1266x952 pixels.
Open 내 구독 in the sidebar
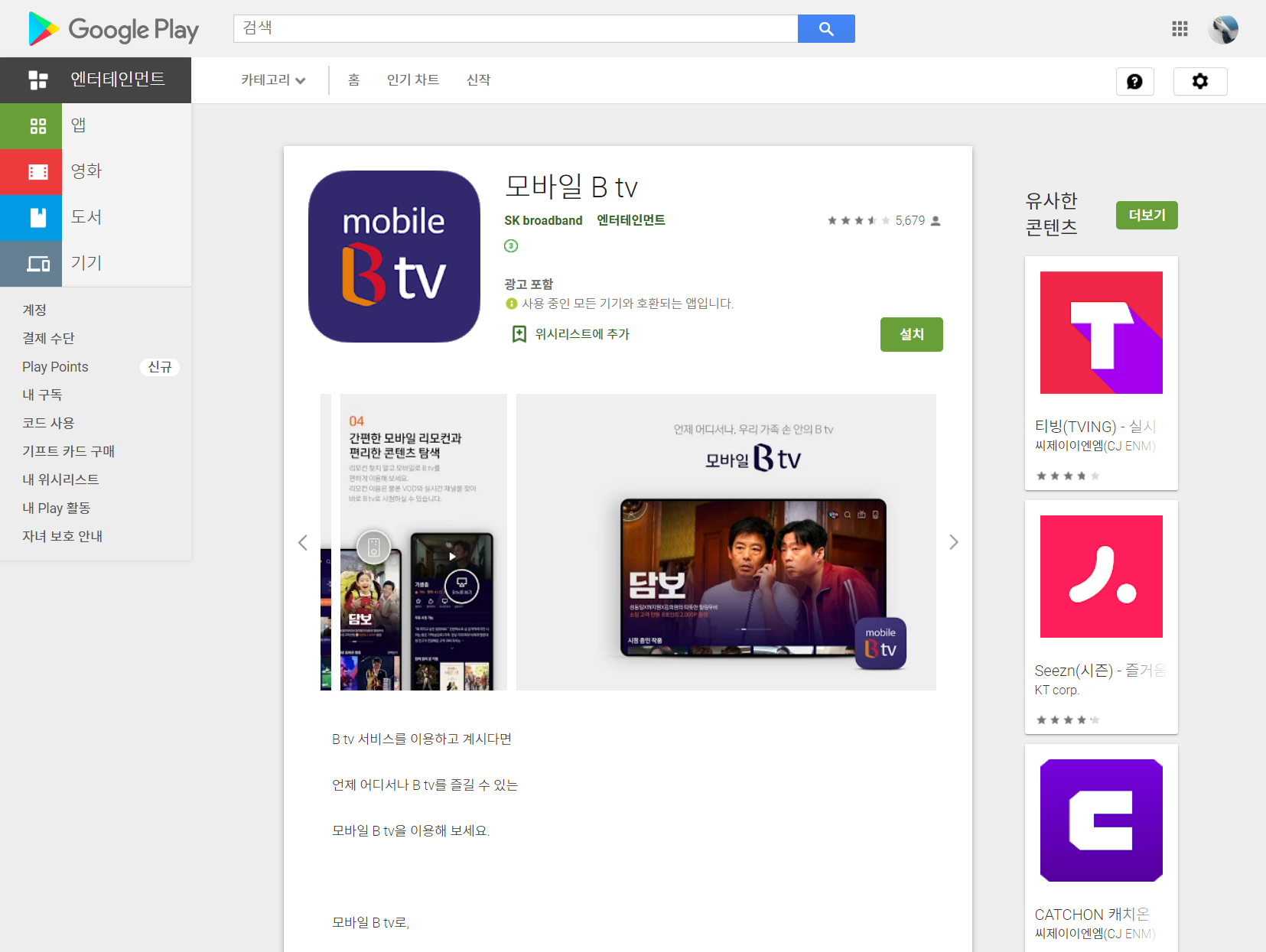[x=42, y=395]
